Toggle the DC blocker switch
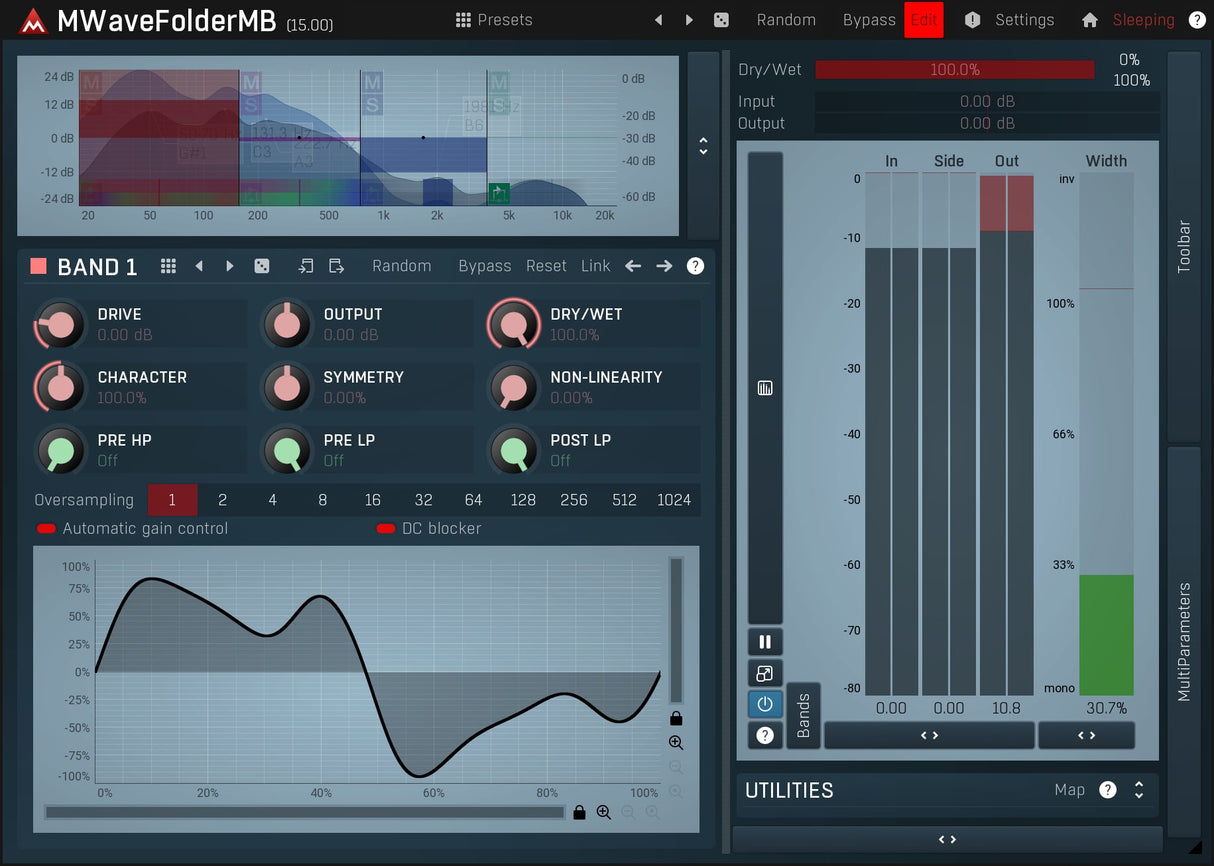1214x866 pixels. click(386, 529)
